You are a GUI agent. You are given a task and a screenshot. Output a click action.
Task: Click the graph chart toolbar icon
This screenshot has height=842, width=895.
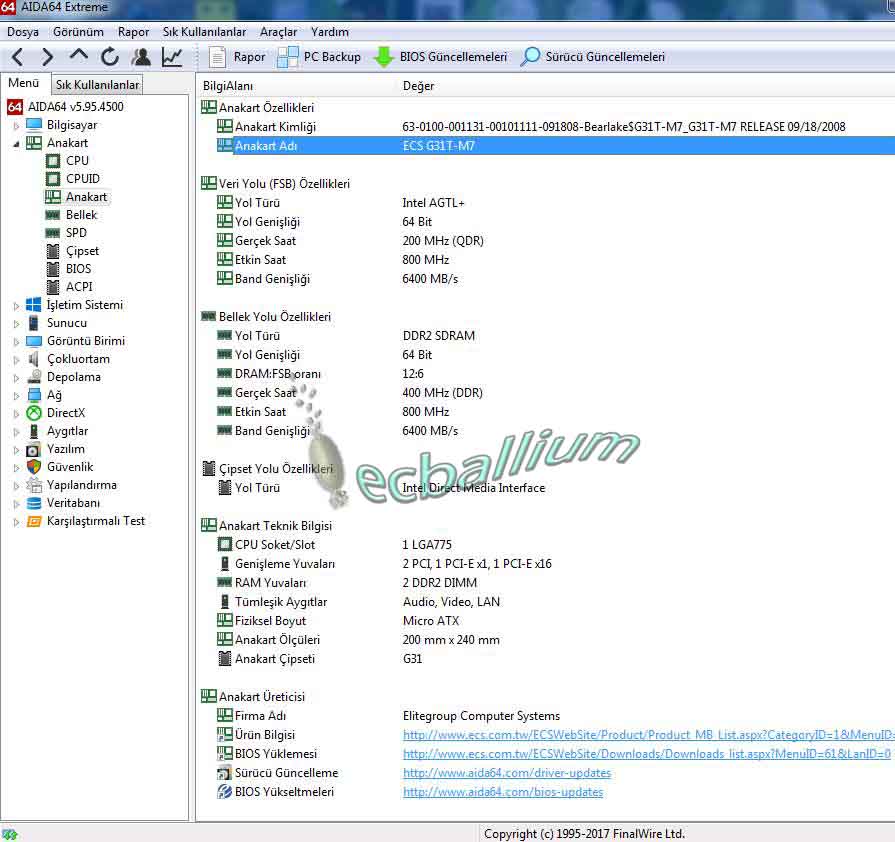172,57
